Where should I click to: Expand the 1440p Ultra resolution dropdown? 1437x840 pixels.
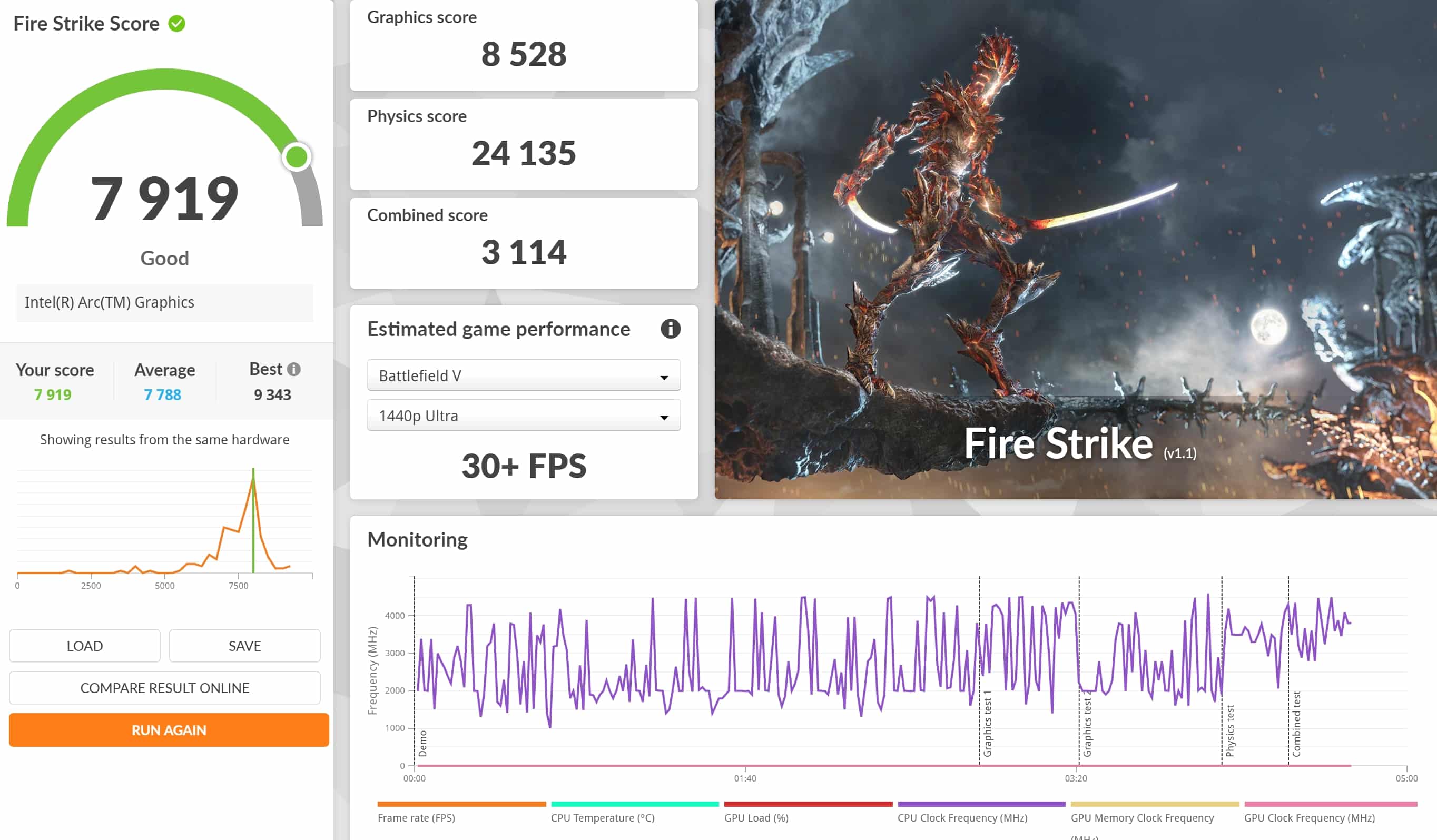(x=523, y=415)
